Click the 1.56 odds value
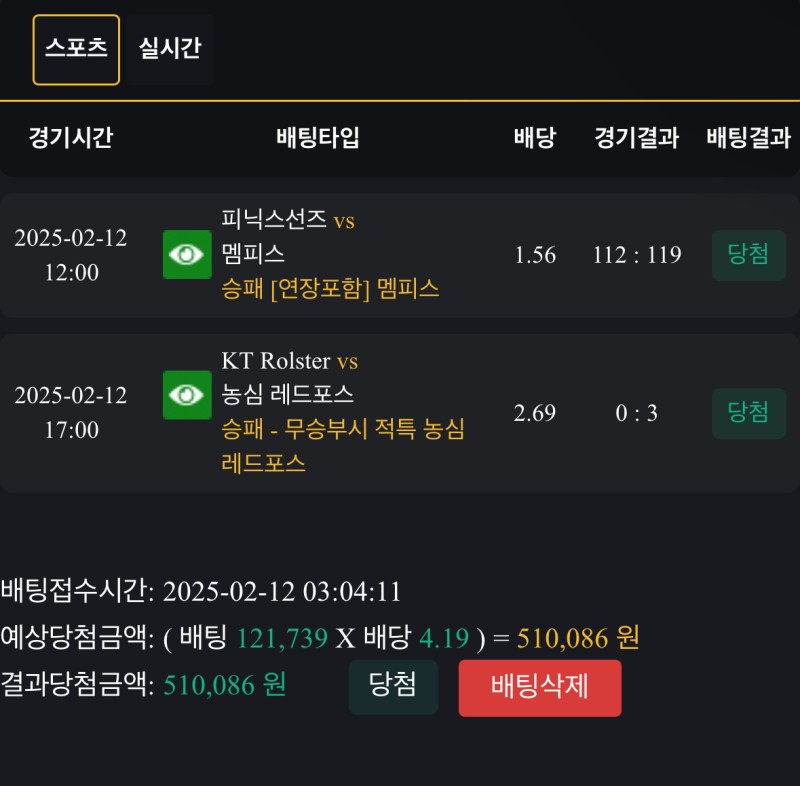 click(535, 255)
